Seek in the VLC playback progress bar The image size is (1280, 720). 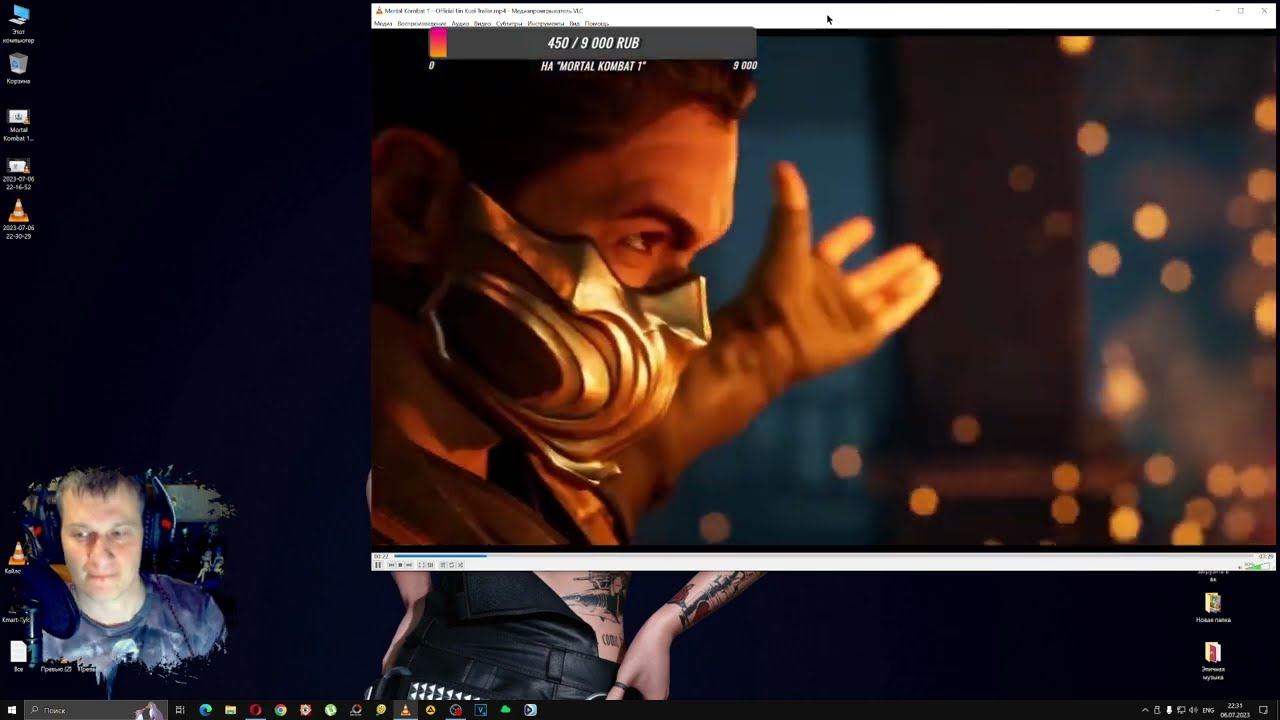[x=823, y=556]
